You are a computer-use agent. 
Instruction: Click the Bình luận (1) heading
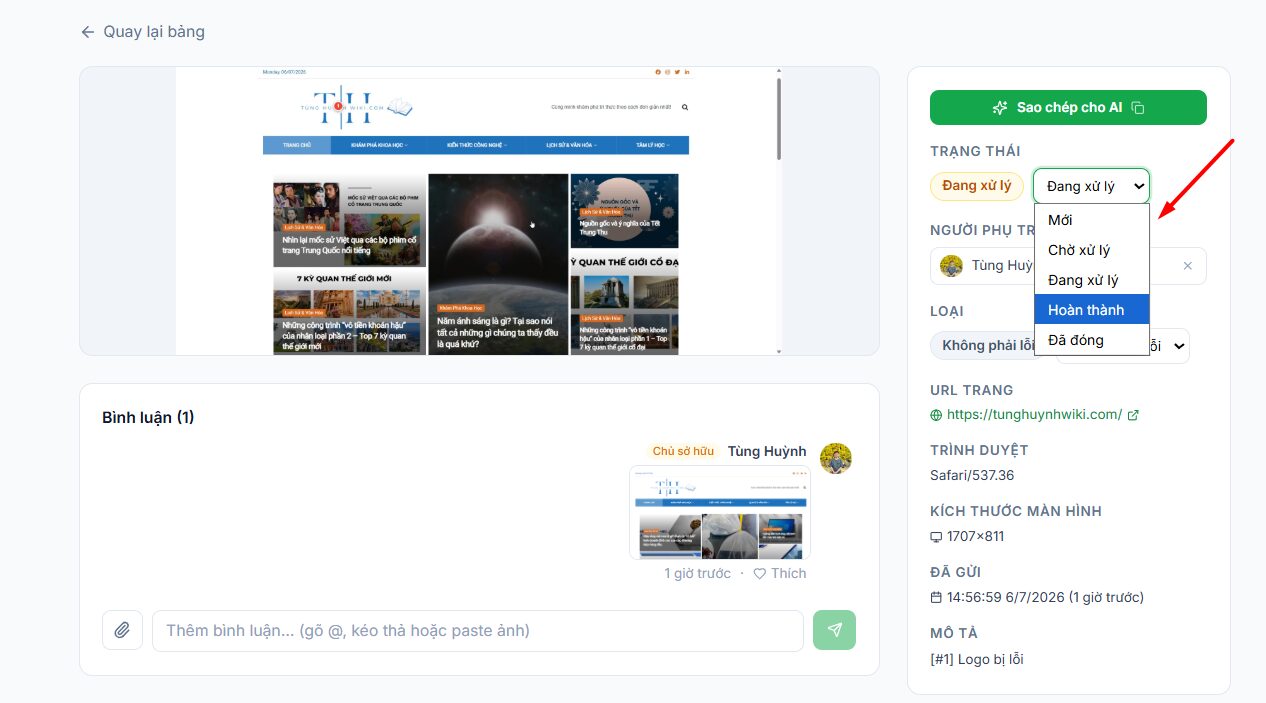(148, 417)
